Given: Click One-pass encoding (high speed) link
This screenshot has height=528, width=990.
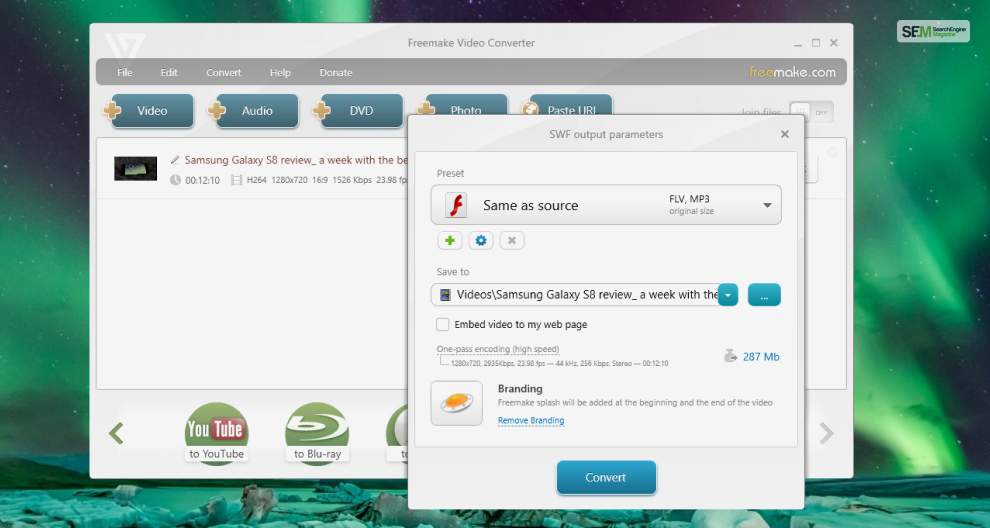Looking at the screenshot, I should [498, 349].
